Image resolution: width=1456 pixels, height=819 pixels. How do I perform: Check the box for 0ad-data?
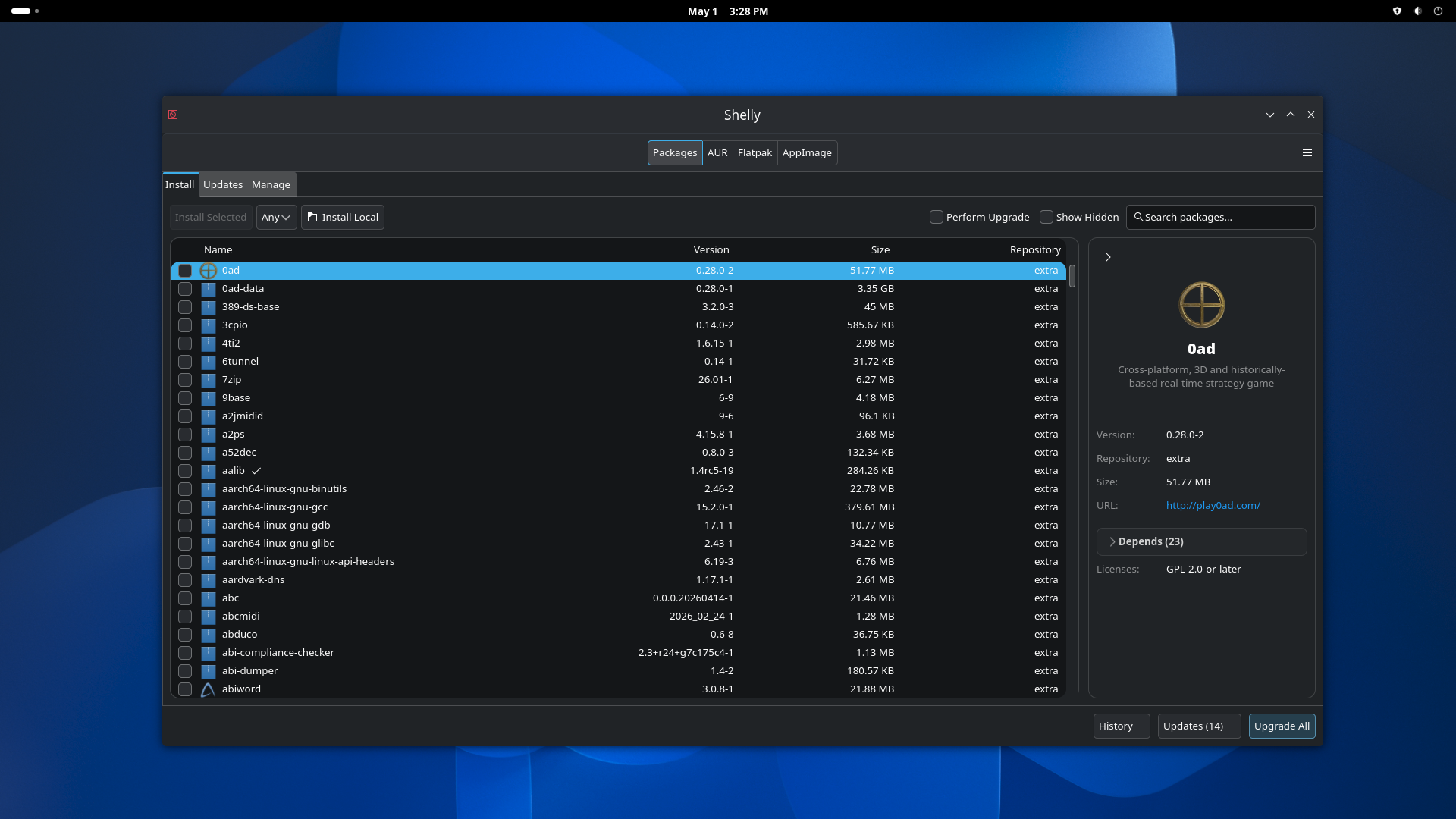pyautogui.click(x=185, y=289)
